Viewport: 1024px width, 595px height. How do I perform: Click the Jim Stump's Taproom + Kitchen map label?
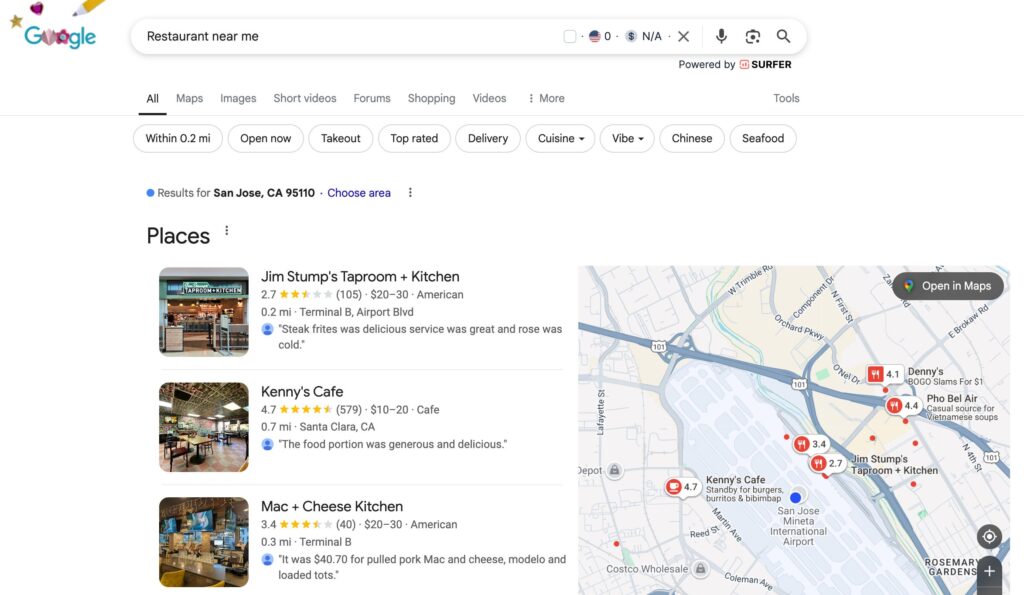(x=894, y=464)
